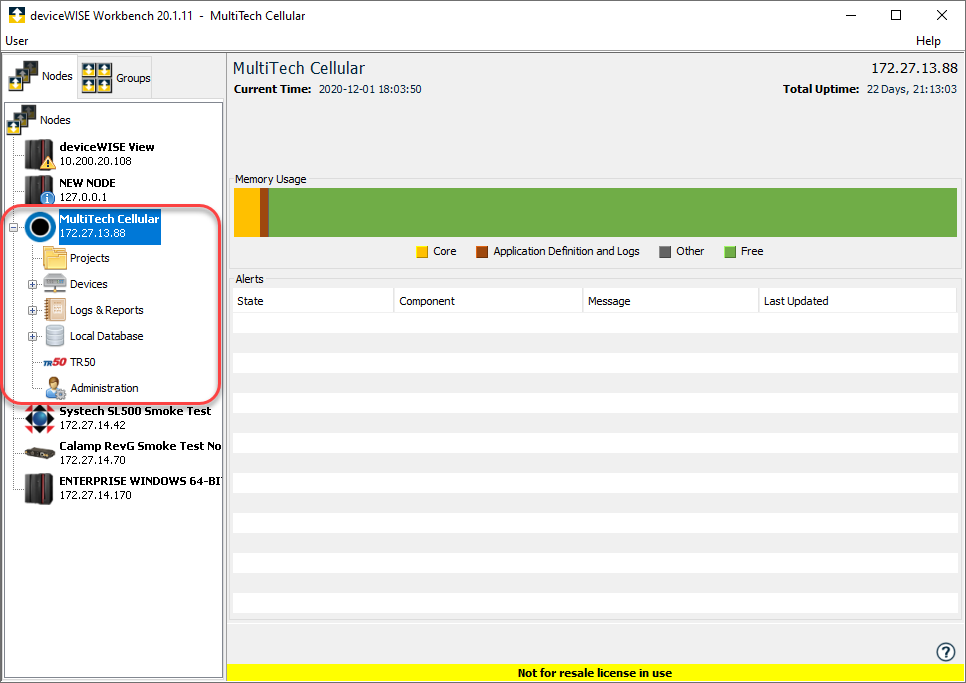Image resolution: width=966 pixels, height=683 pixels.
Task: Sort alerts by State column header
Action: click(x=313, y=301)
